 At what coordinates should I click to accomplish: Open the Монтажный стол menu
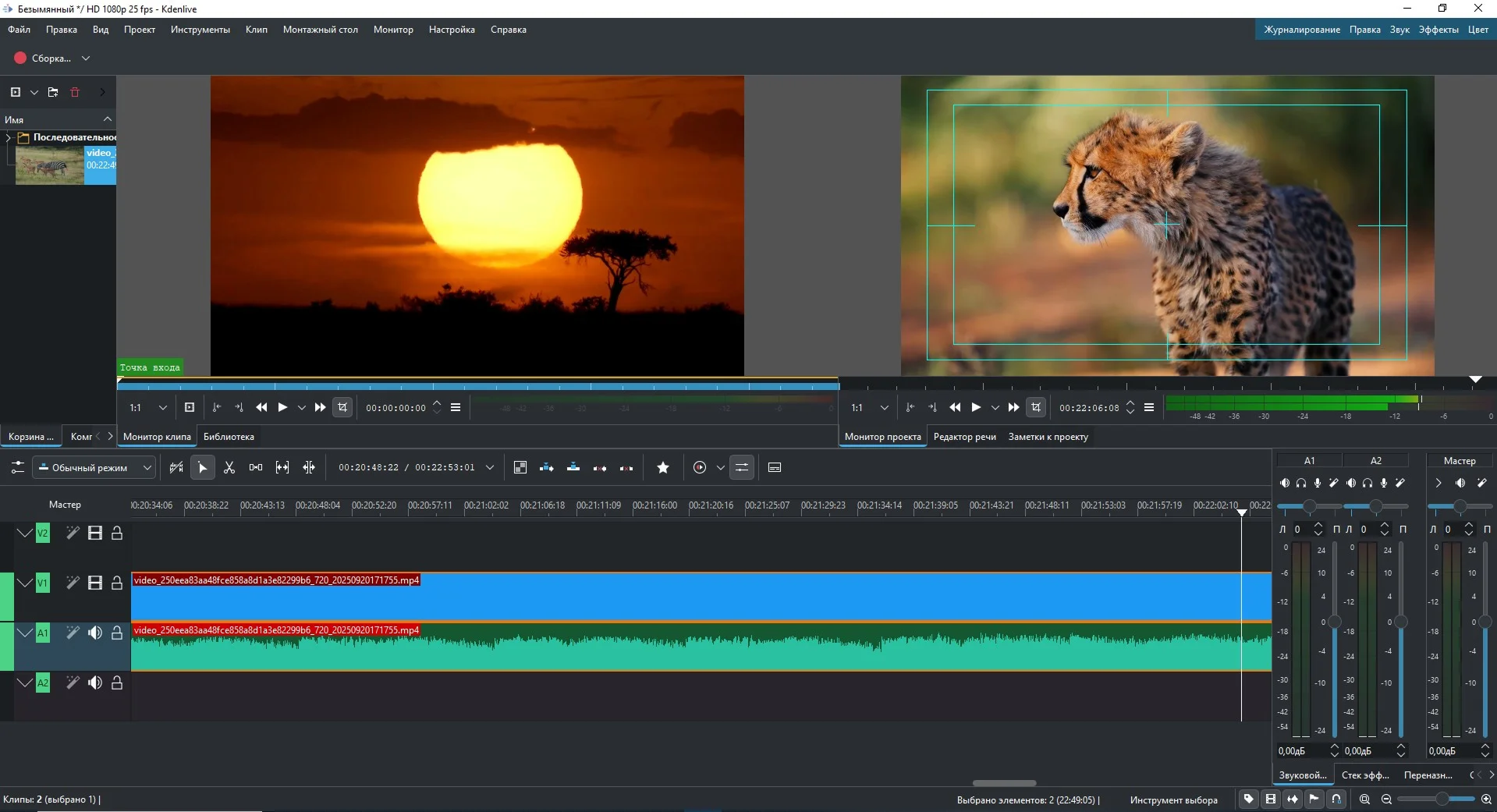click(x=320, y=30)
